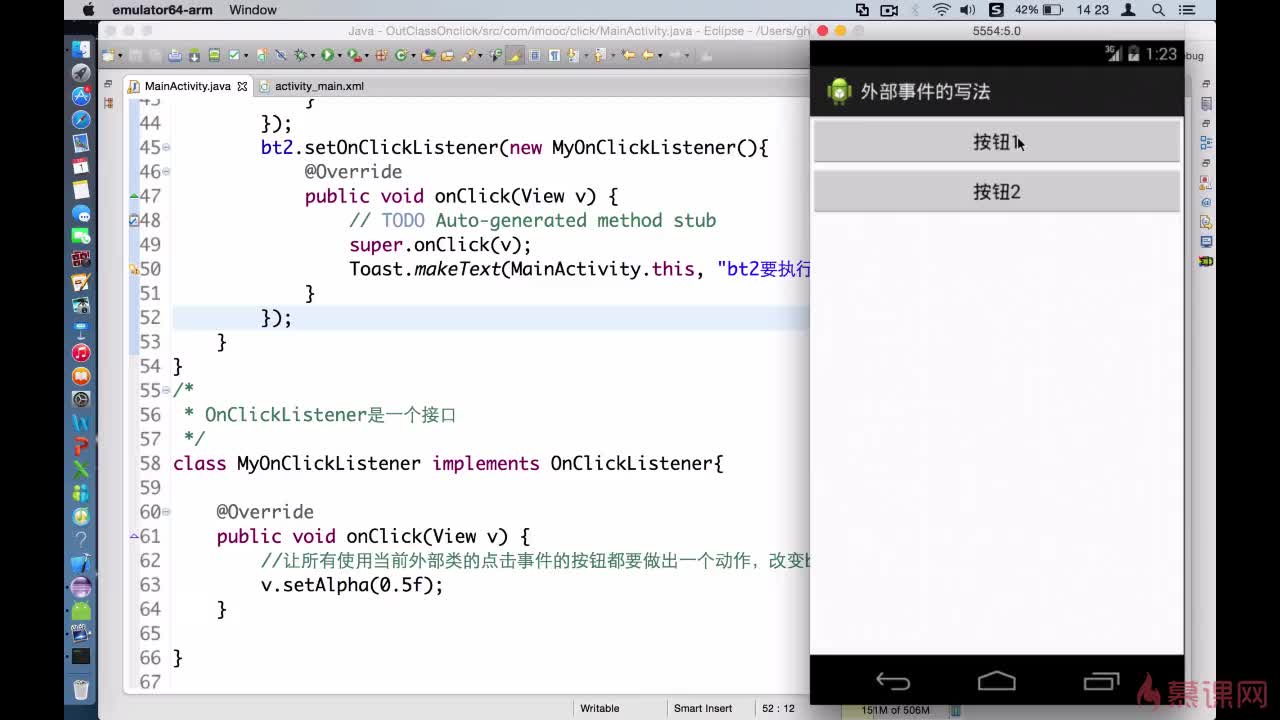Toggle Mark Occurrences highlighter in Eclipse toolbar
Screen dimensions: 1280x720
click(514, 56)
